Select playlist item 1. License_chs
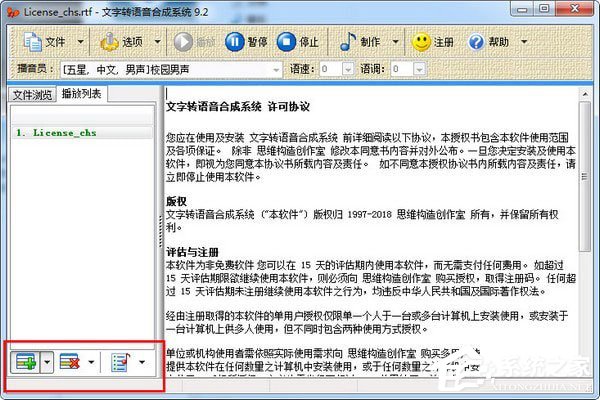 tap(82, 133)
